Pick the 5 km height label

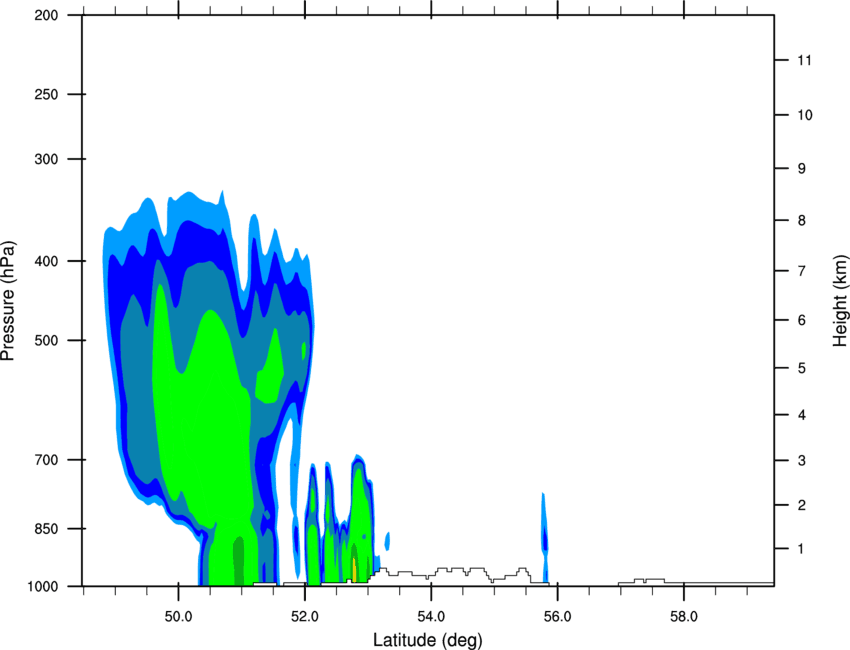[802, 369]
